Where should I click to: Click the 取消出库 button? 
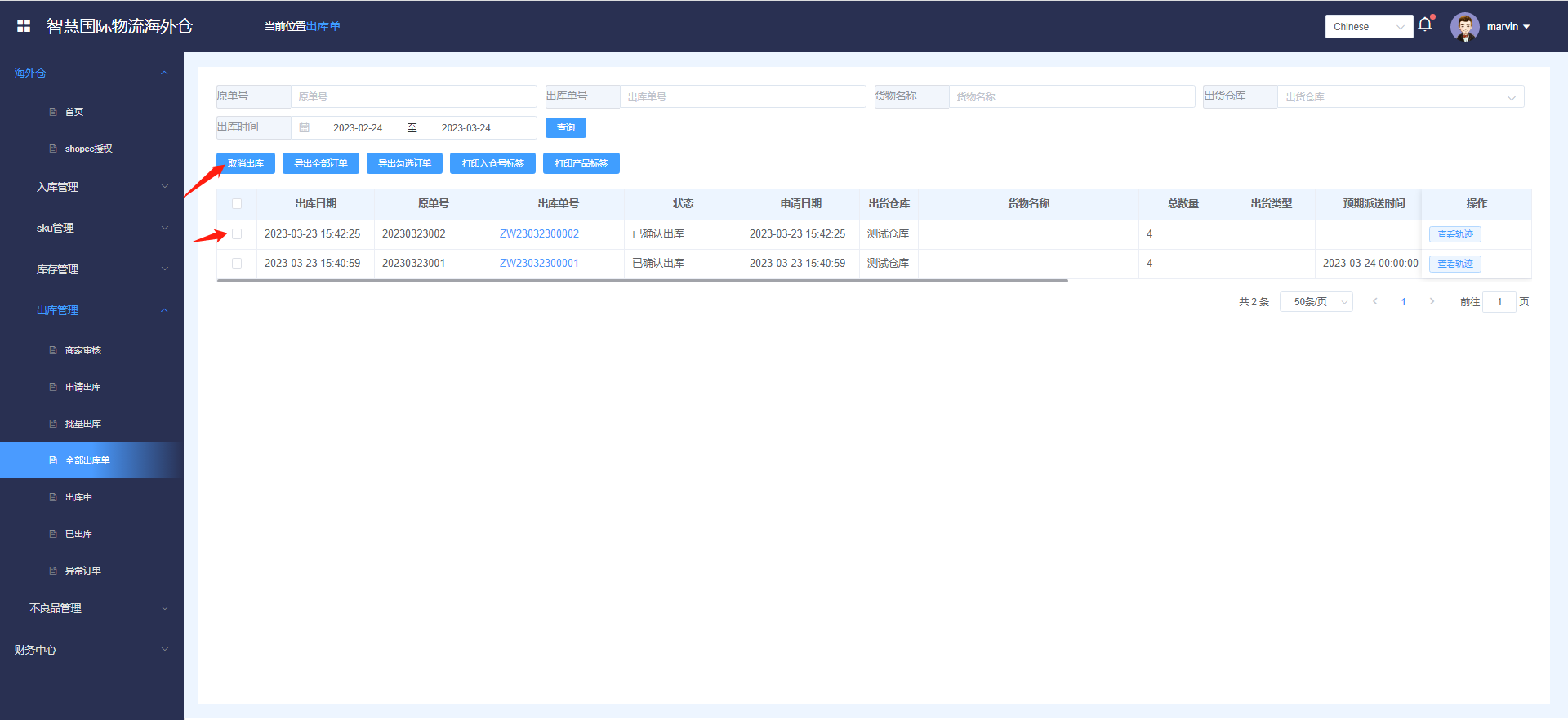point(245,164)
